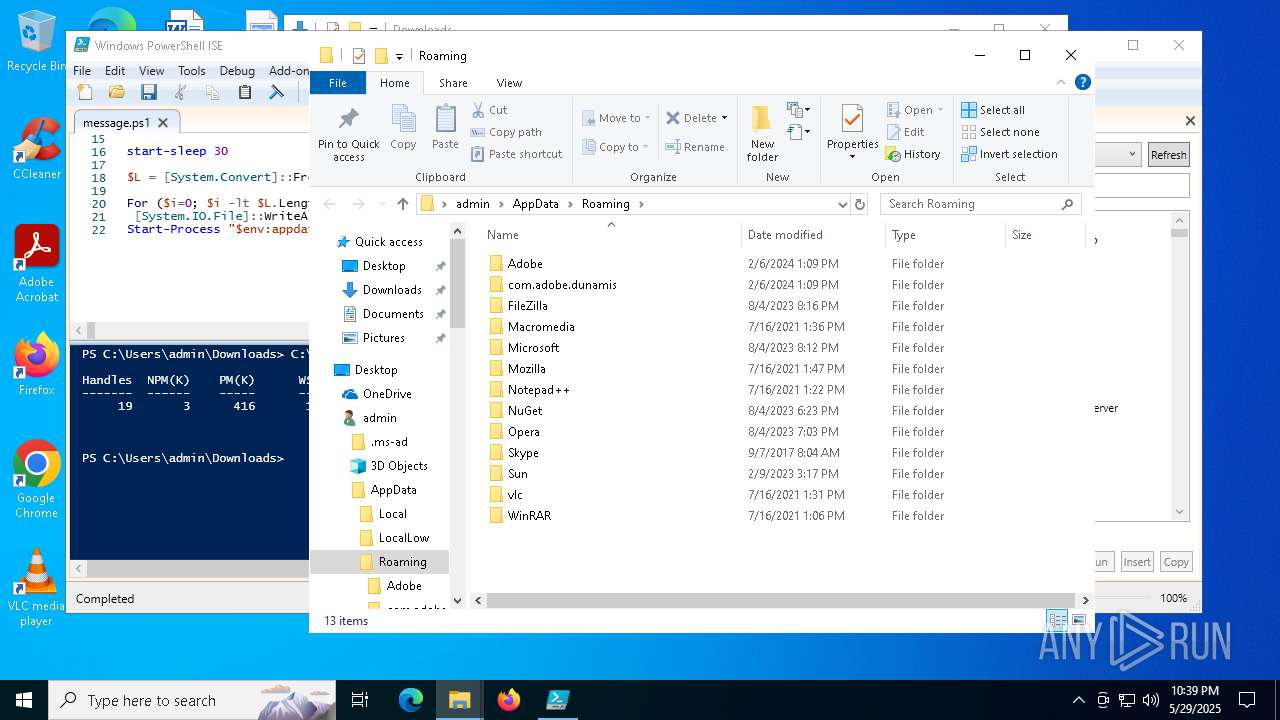Click Copy path command
The height and width of the screenshot is (720, 1280).
[x=506, y=132]
